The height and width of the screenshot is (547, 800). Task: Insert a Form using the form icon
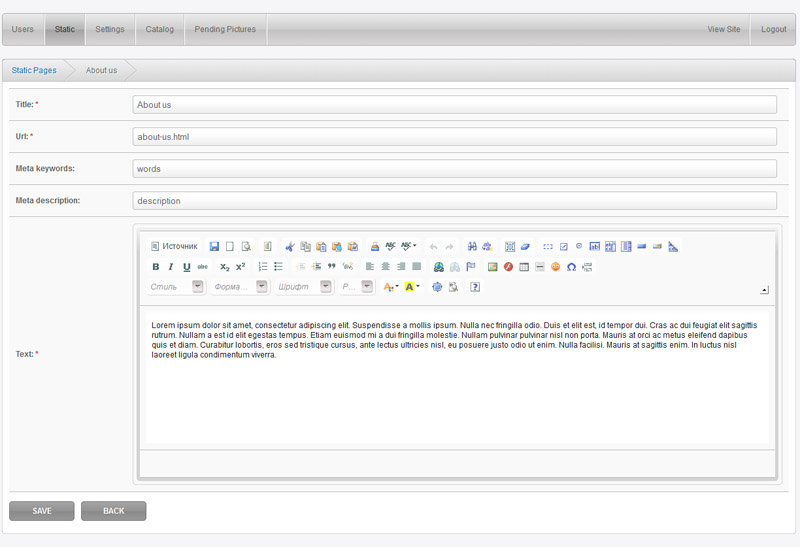548,246
